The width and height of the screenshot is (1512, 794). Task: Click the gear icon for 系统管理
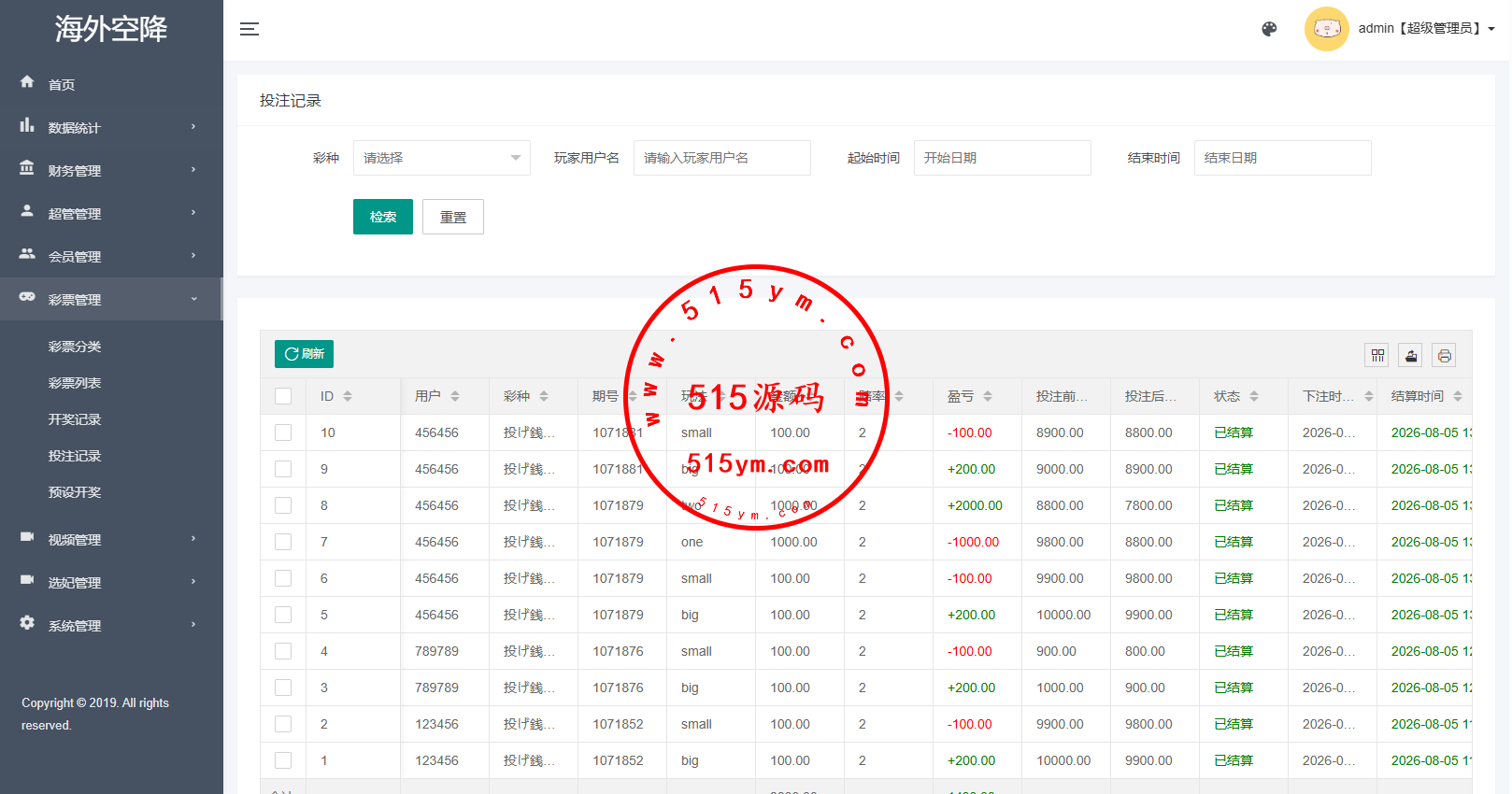tap(27, 623)
